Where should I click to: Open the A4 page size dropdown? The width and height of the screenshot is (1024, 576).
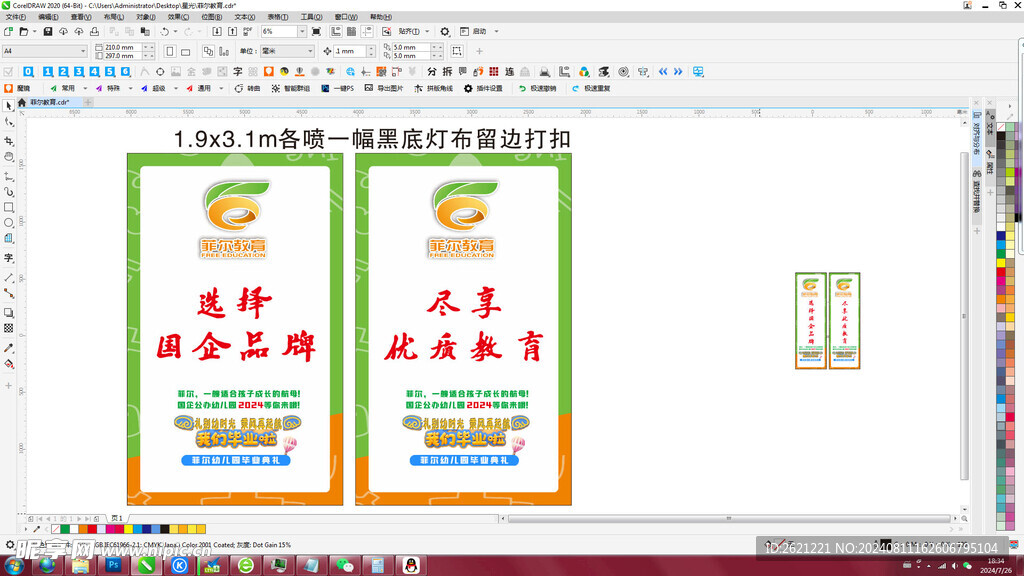pyautogui.click(x=83, y=51)
